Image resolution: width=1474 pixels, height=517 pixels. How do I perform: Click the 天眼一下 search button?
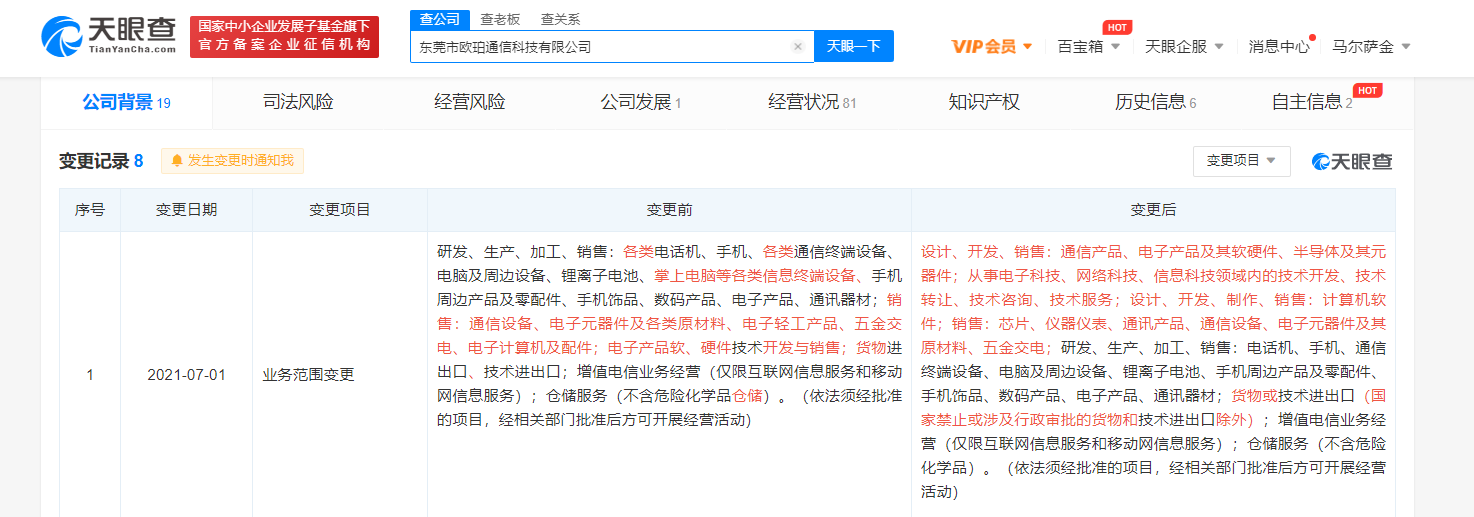click(x=853, y=47)
